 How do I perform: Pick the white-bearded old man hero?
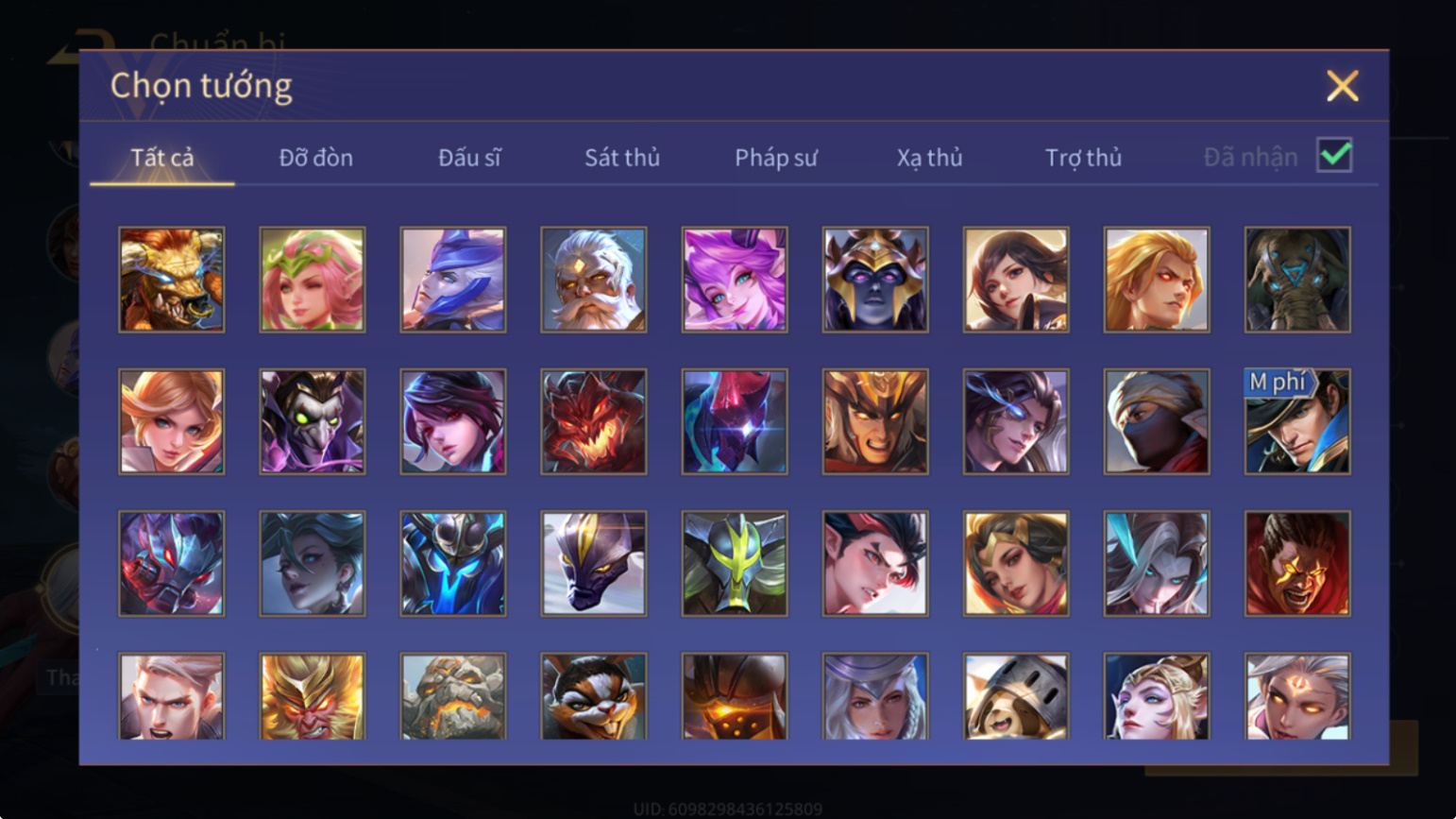594,280
